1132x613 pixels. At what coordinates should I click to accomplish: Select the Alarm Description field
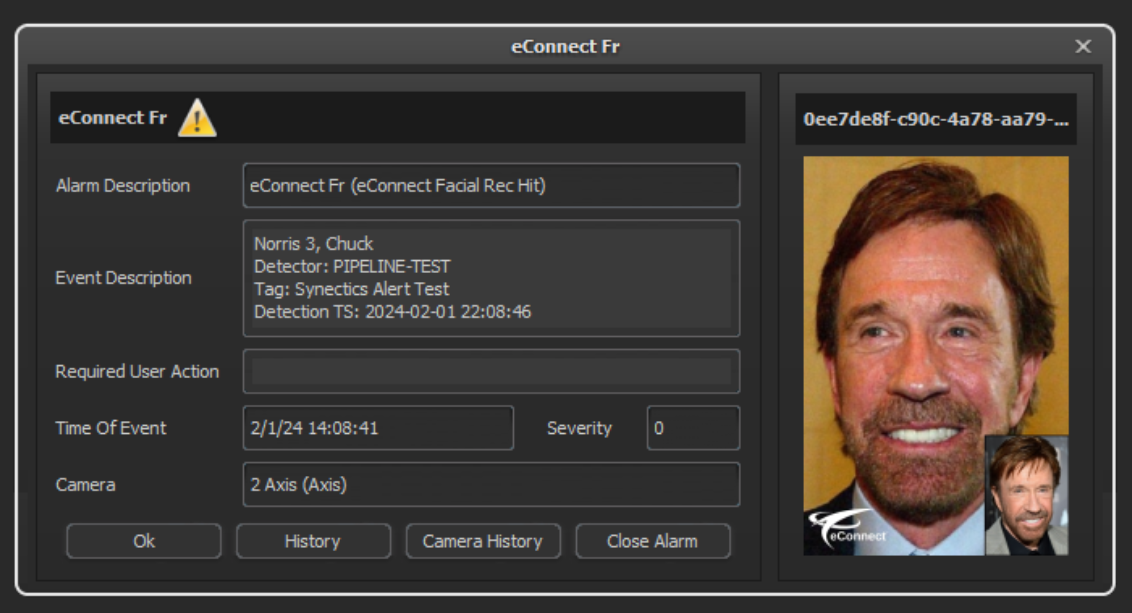[491, 186]
